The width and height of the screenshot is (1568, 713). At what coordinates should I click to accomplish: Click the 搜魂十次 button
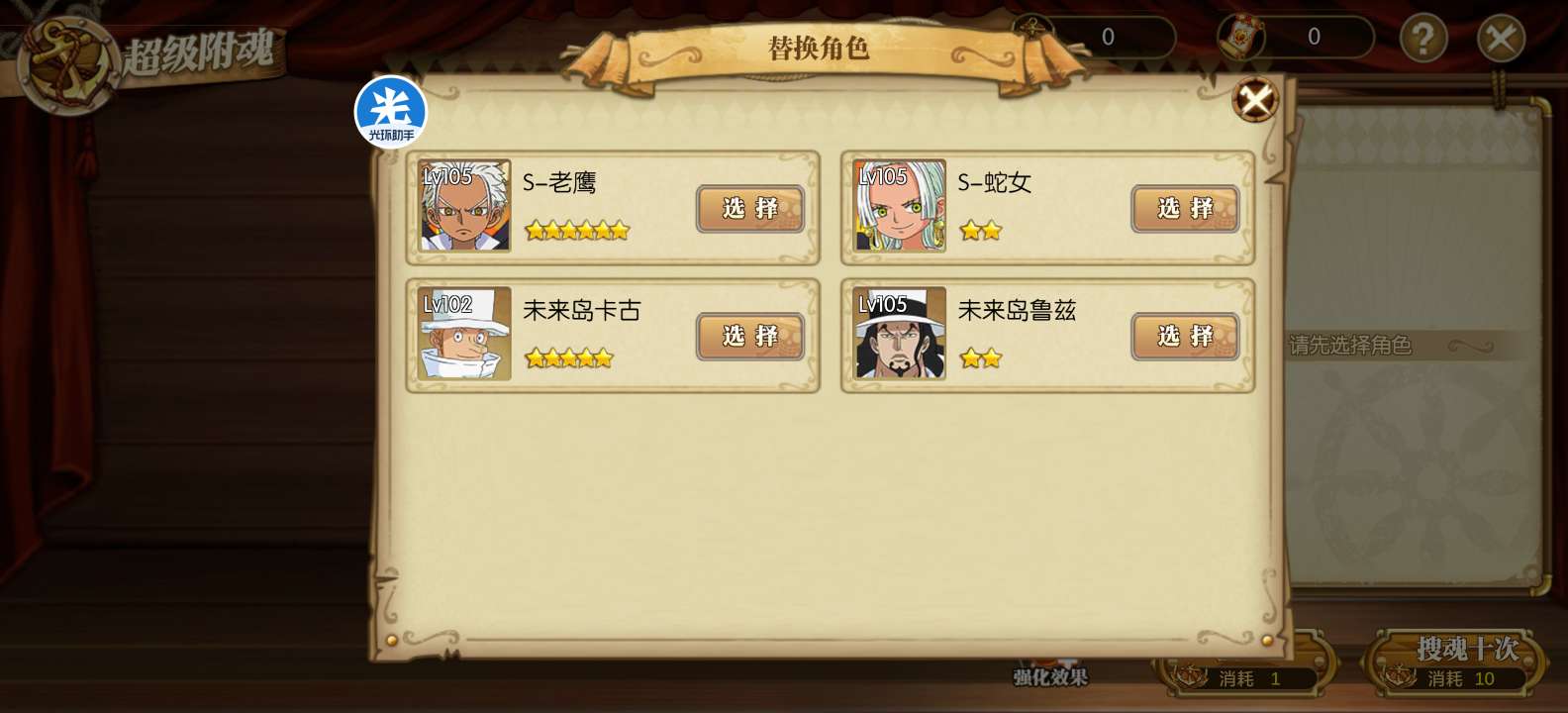point(1456,662)
